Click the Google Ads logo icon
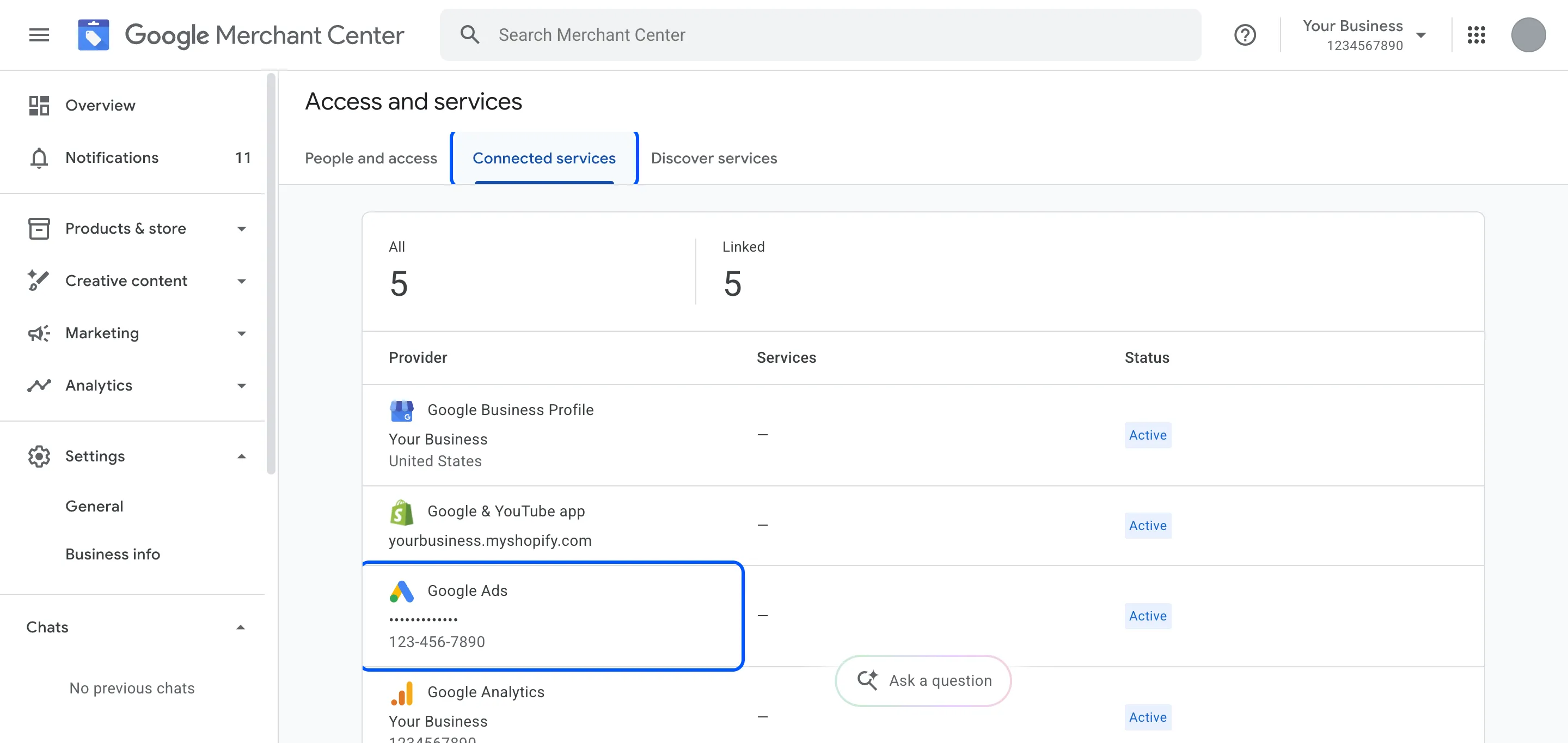 (x=402, y=592)
